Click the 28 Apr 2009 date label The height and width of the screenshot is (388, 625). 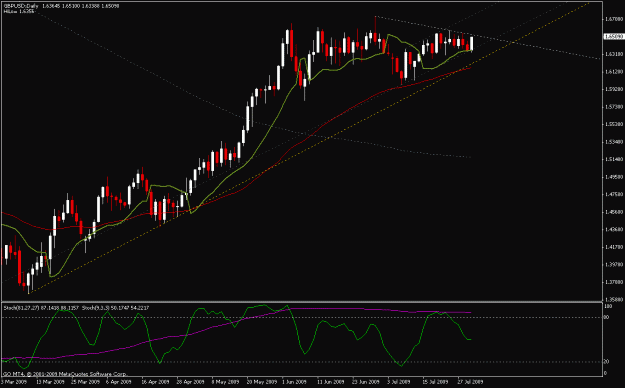[x=190, y=382]
